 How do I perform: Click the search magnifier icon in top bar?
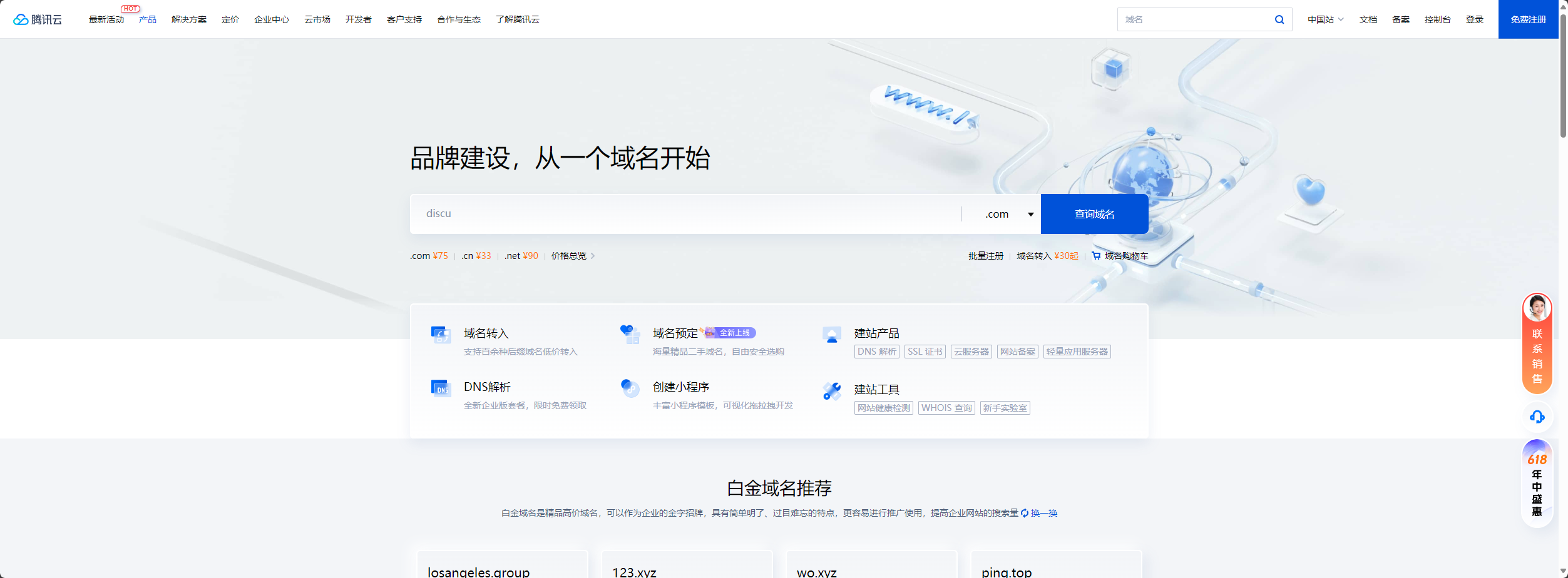[1279, 19]
